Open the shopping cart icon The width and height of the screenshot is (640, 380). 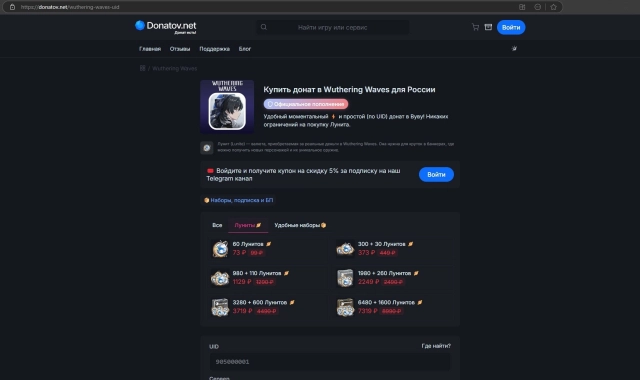475,27
